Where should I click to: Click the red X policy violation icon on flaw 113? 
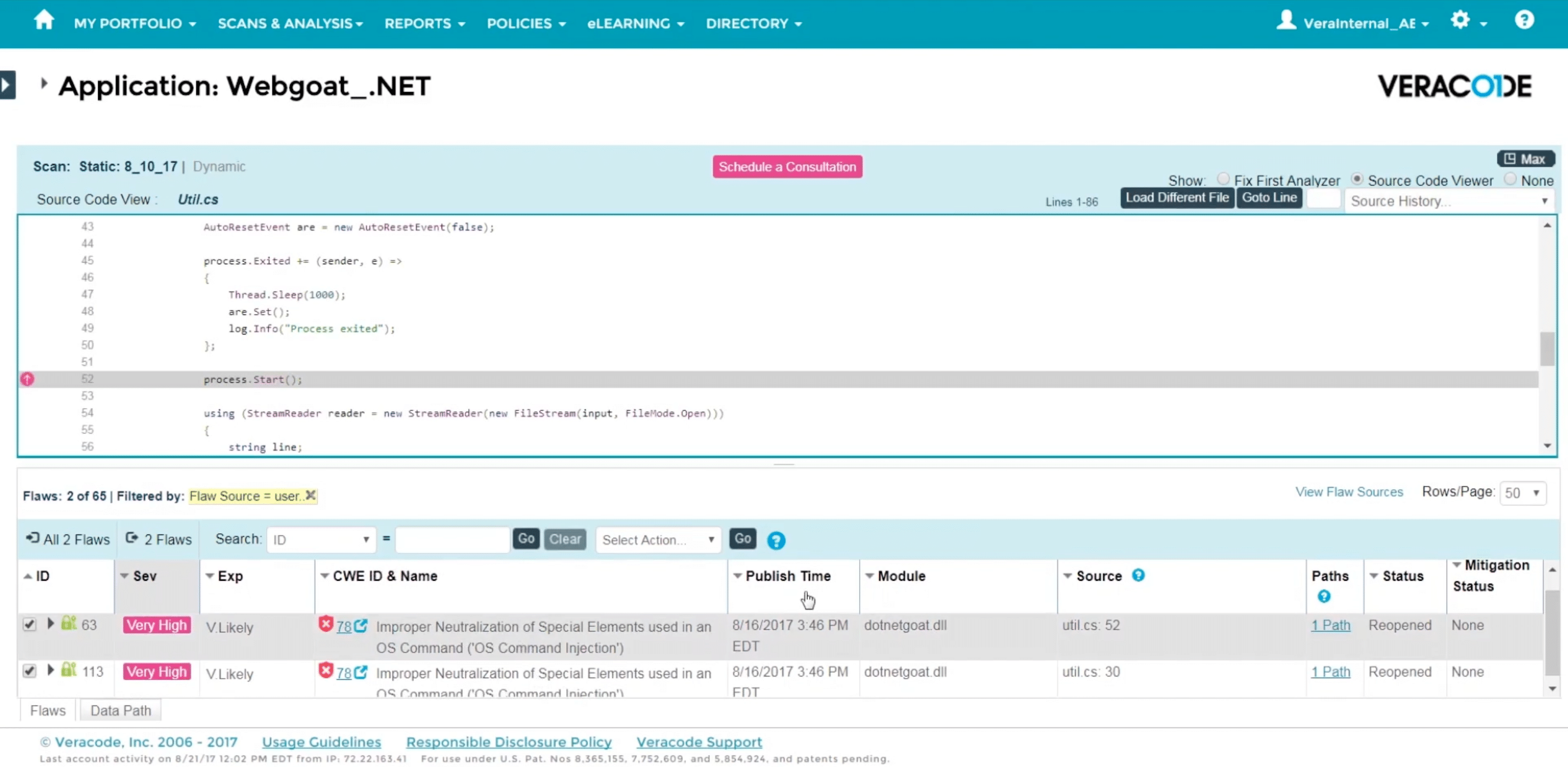click(x=326, y=671)
